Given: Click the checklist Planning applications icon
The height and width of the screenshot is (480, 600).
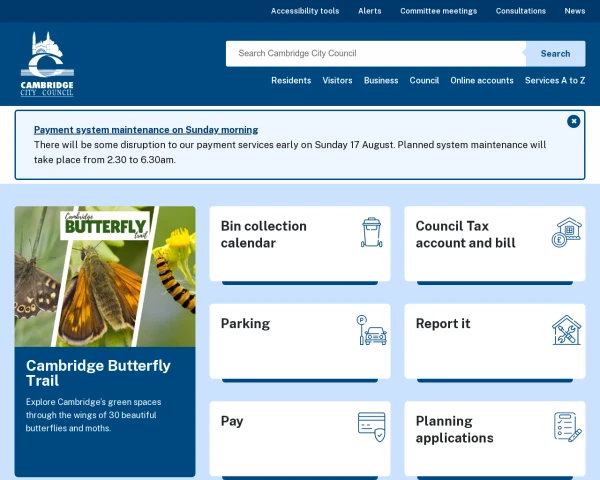Looking at the screenshot, I should click(x=568, y=427).
